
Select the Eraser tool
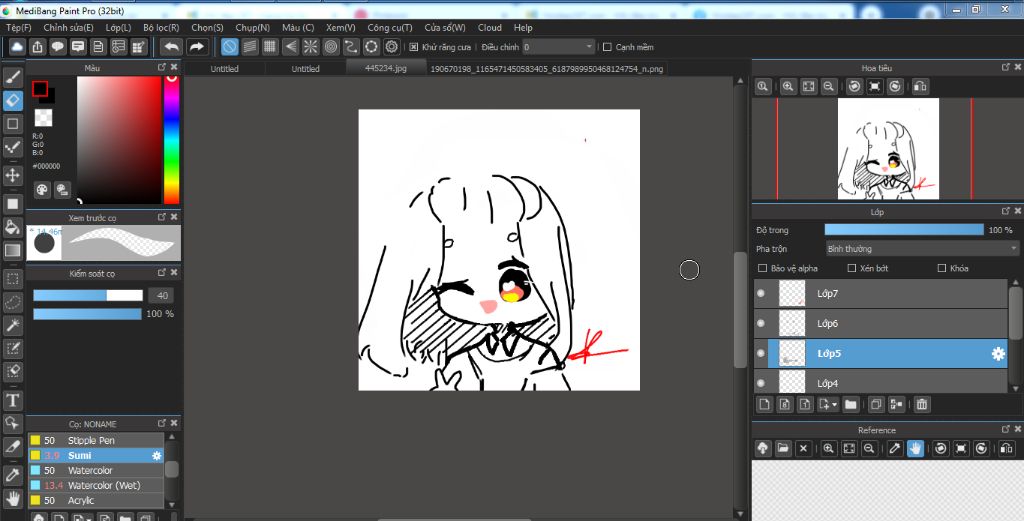[12, 101]
